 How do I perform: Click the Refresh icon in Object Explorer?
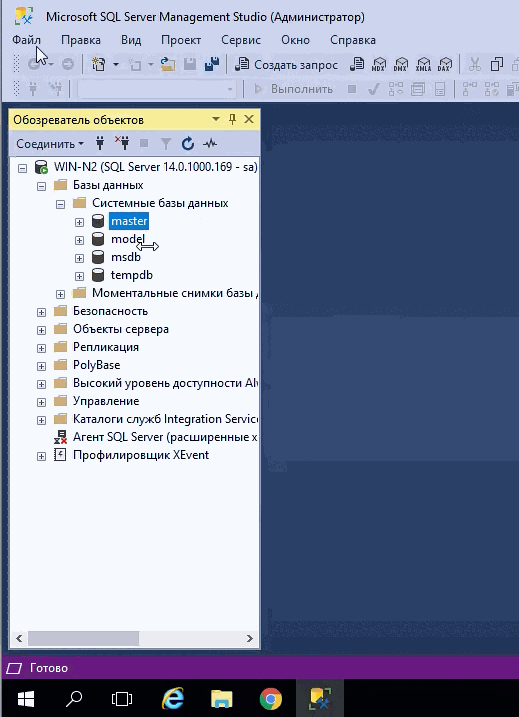point(188,144)
